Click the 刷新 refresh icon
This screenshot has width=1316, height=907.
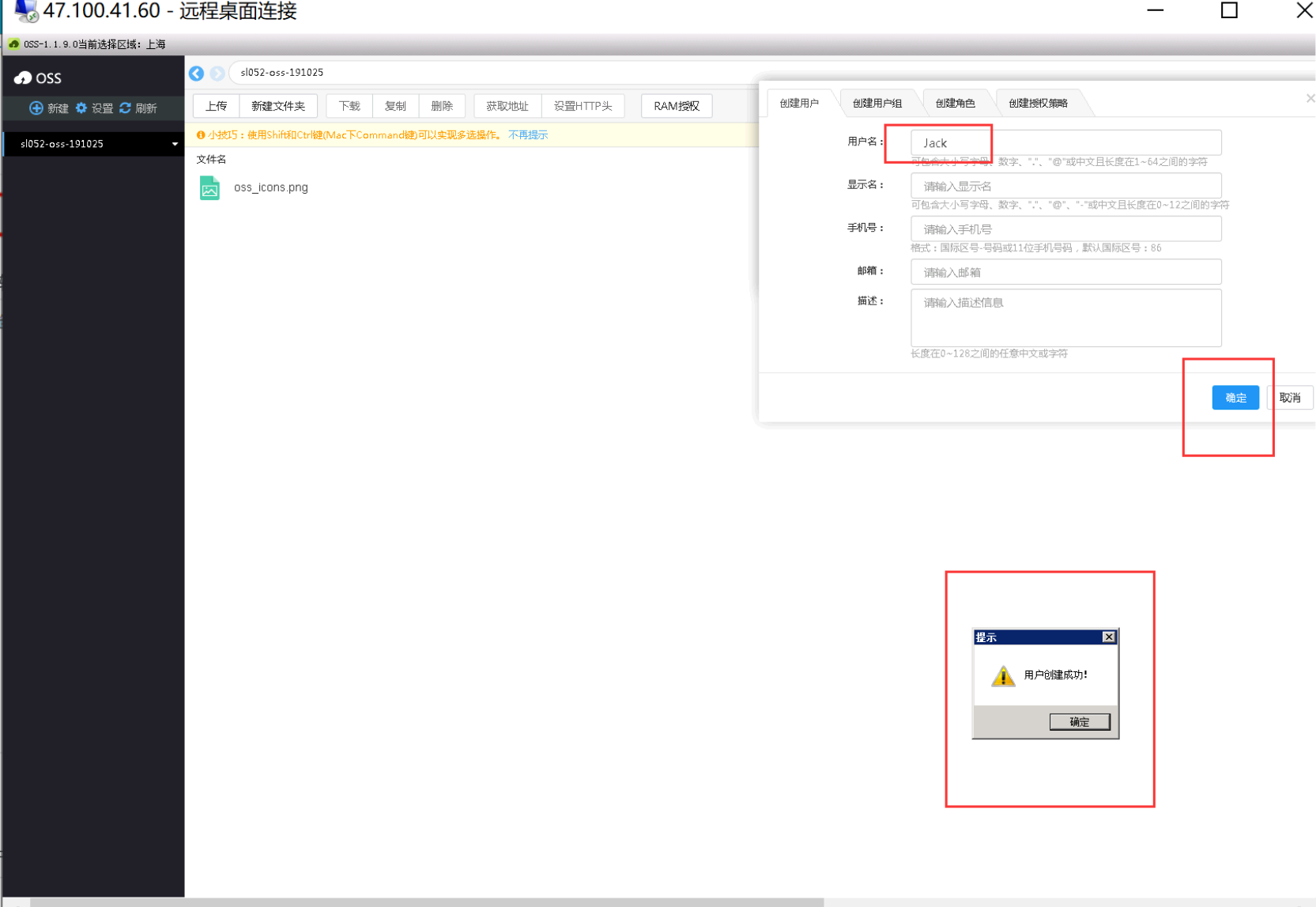pyautogui.click(x=125, y=108)
